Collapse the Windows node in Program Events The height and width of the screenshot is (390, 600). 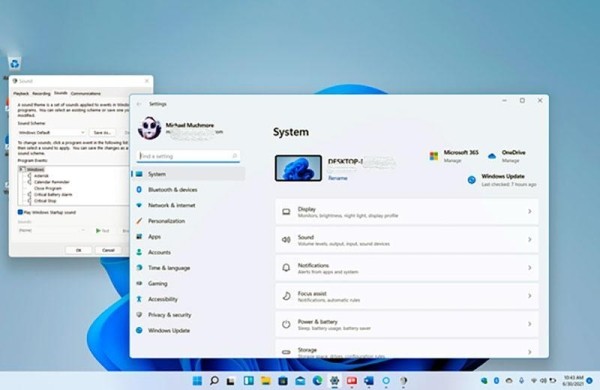(21, 169)
